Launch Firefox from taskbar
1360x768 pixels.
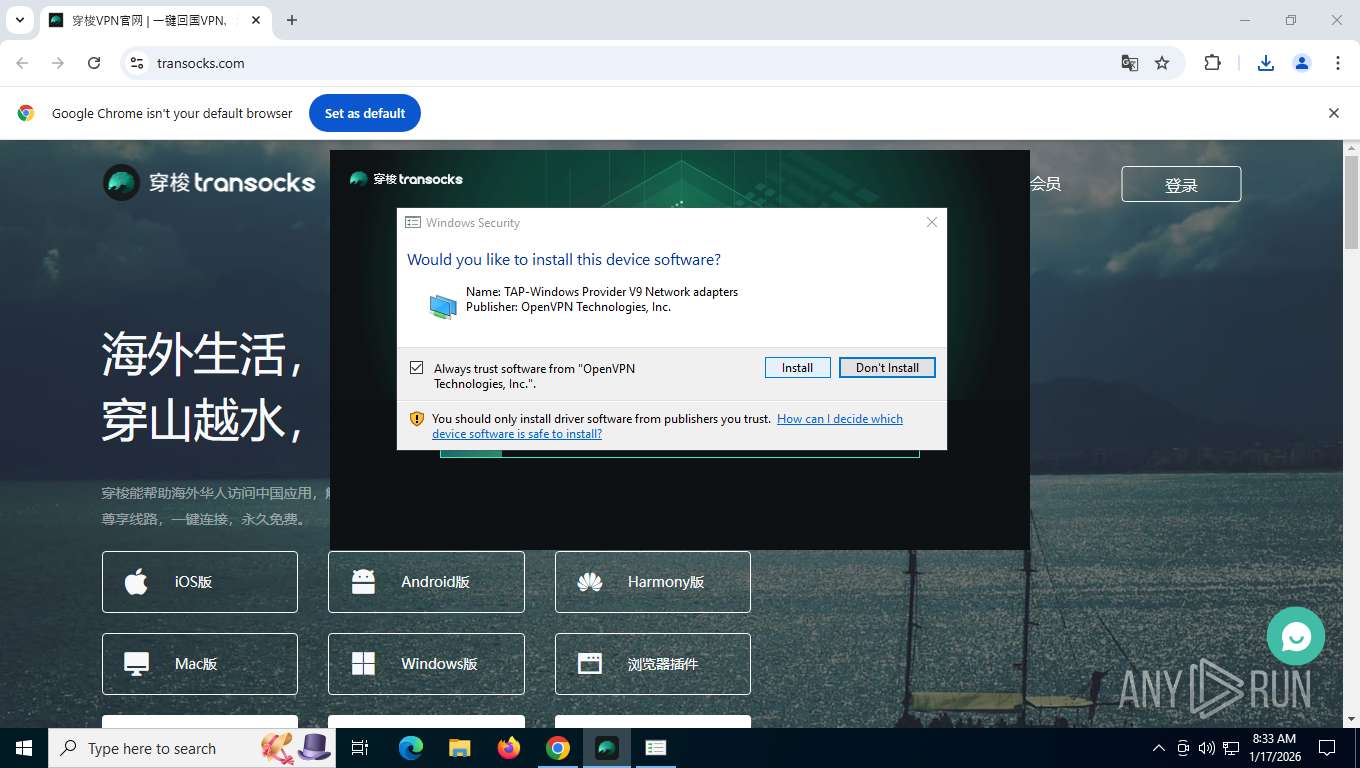pyautogui.click(x=509, y=748)
